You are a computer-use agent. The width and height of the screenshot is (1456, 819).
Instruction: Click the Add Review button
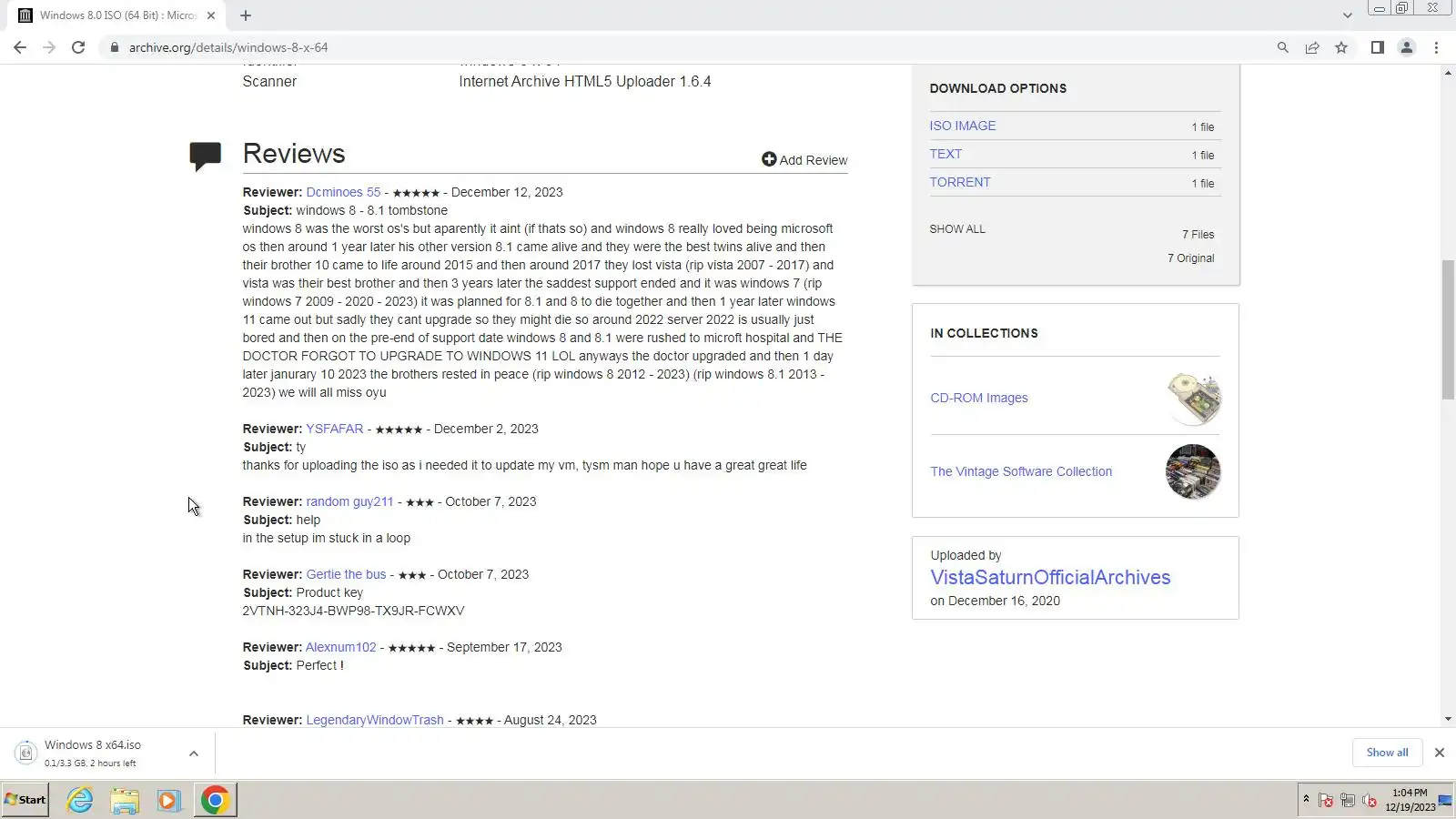click(804, 160)
